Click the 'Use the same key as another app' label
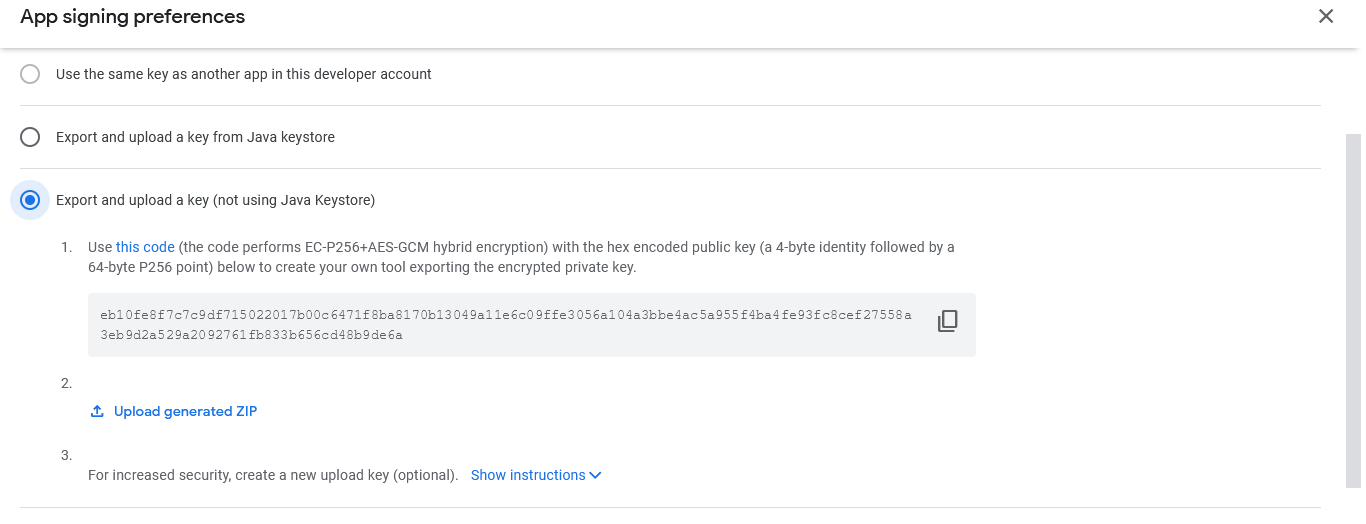1366x524 pixels. pyautogui.click(x=244, y=74)
